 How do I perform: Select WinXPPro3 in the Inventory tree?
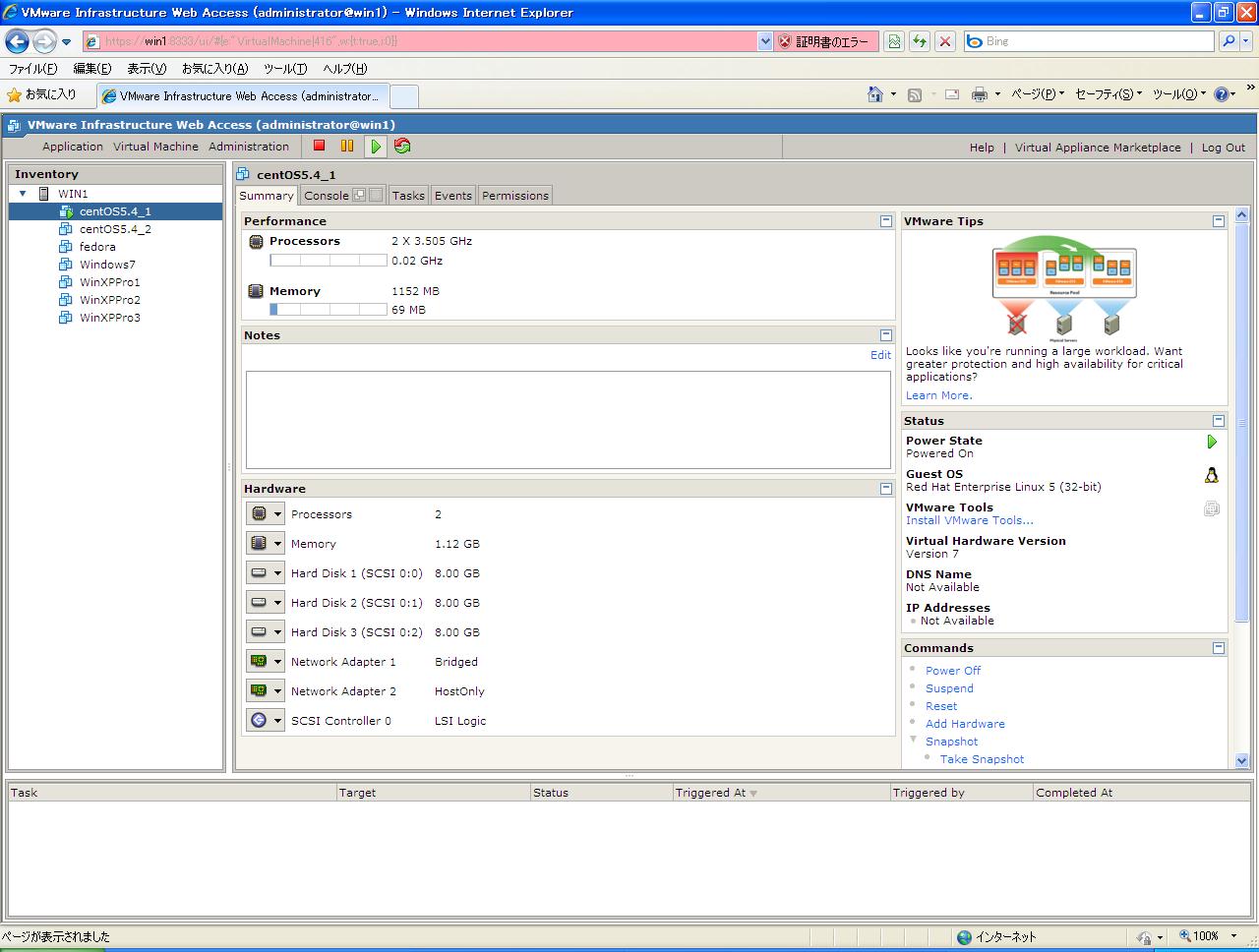pos(109,318)
